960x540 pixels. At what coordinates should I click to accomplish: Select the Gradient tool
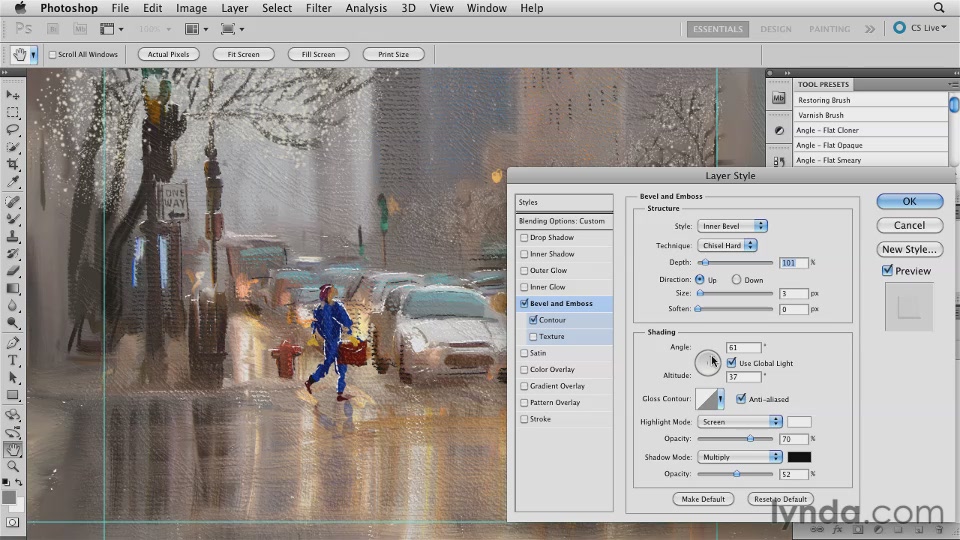point(12,288)
